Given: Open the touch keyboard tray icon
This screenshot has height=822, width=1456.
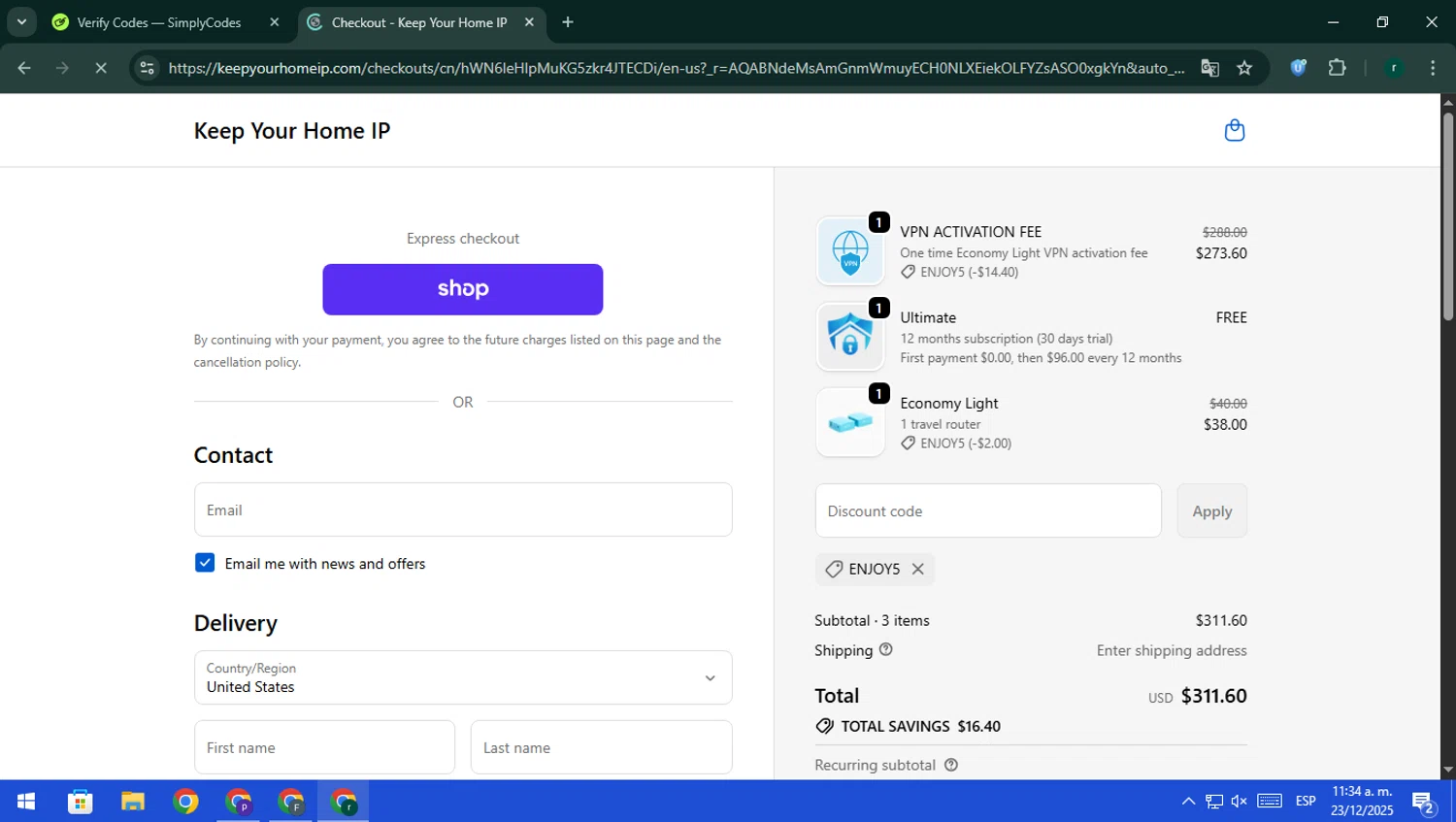Looking at the screenshot, I should 1270,801.
